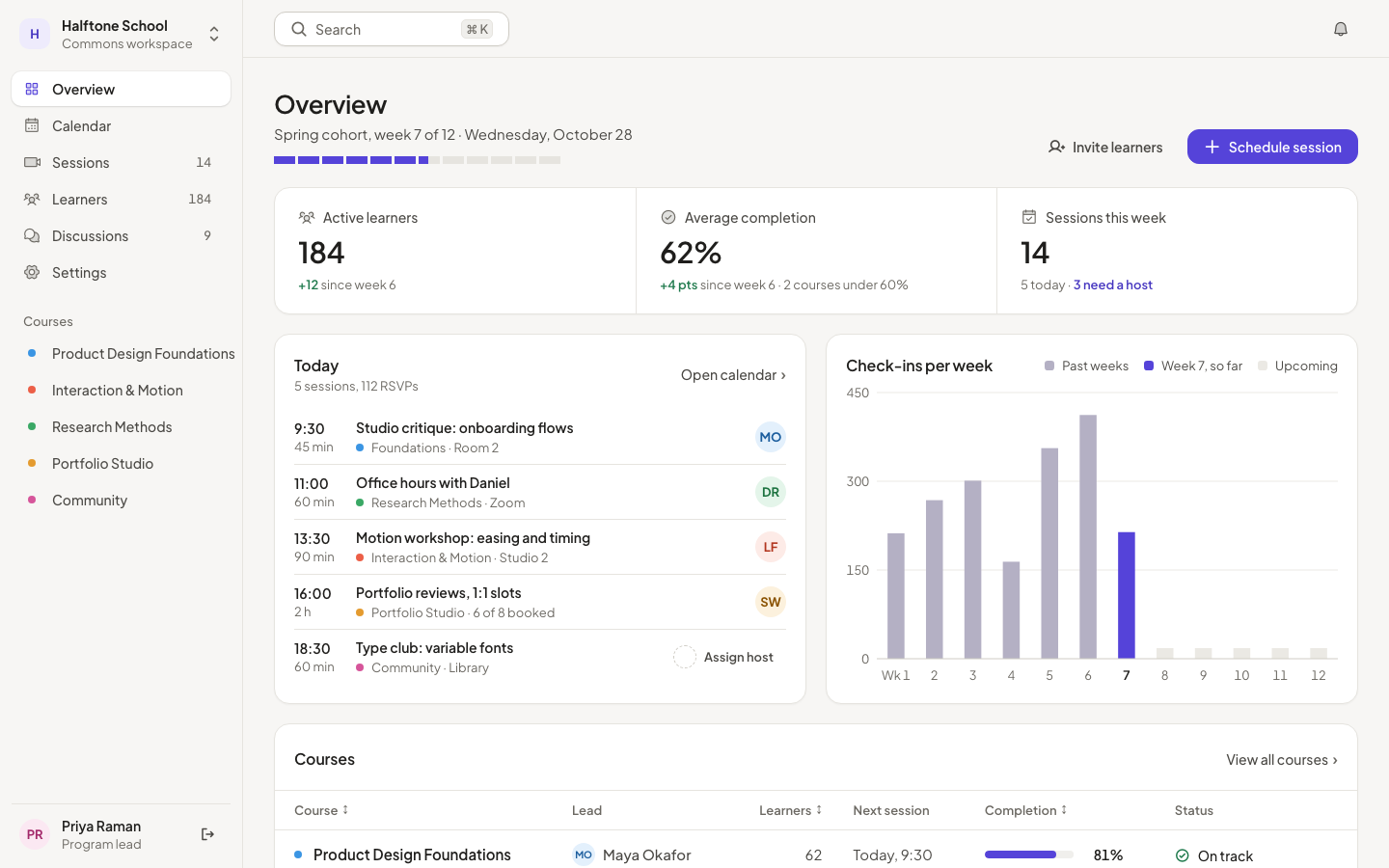Open the Research Methods course in sidebar
This screenshot has height=868, width=1389.
[x=121, y=426]
